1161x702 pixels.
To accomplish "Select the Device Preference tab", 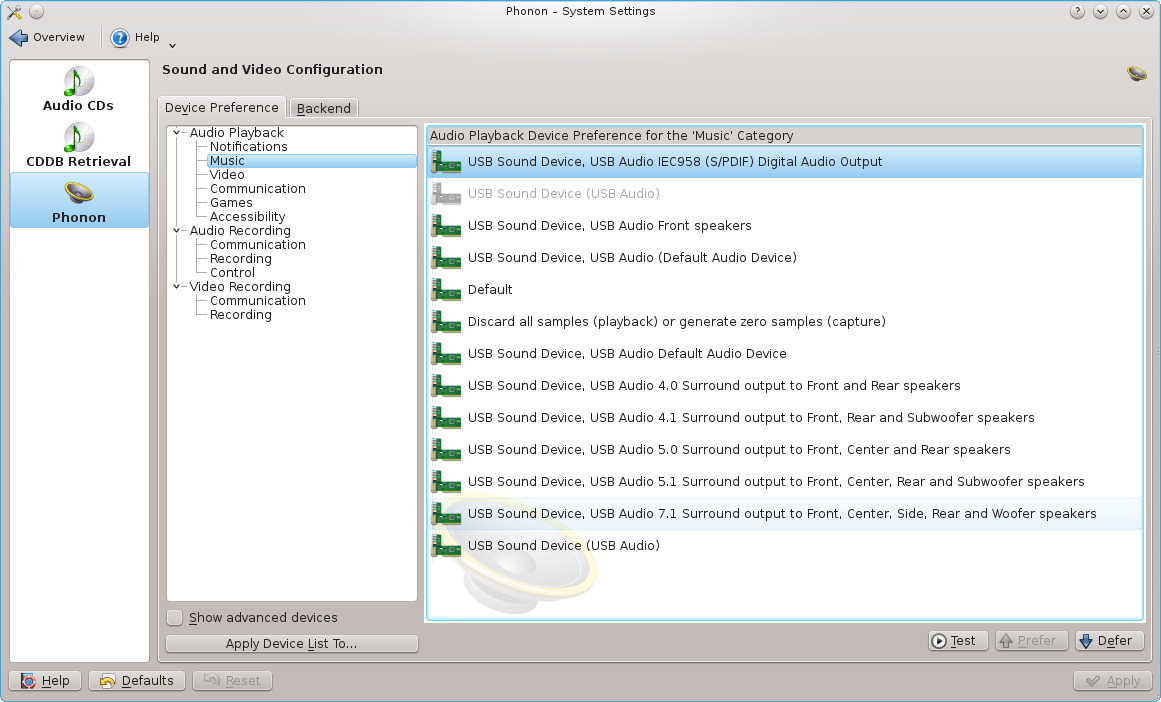I will (221, 107).
